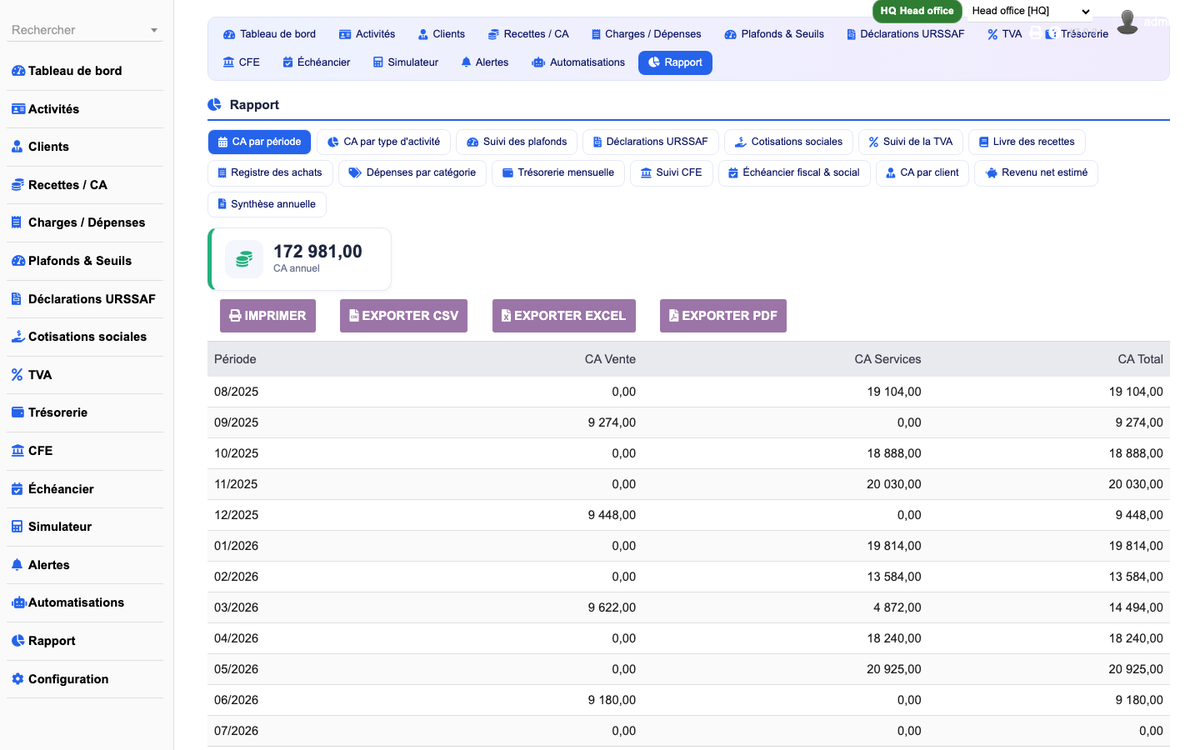Click the HQ Head office badge
The width and height of the screenshot is (1200, 750).
(917, 11)
